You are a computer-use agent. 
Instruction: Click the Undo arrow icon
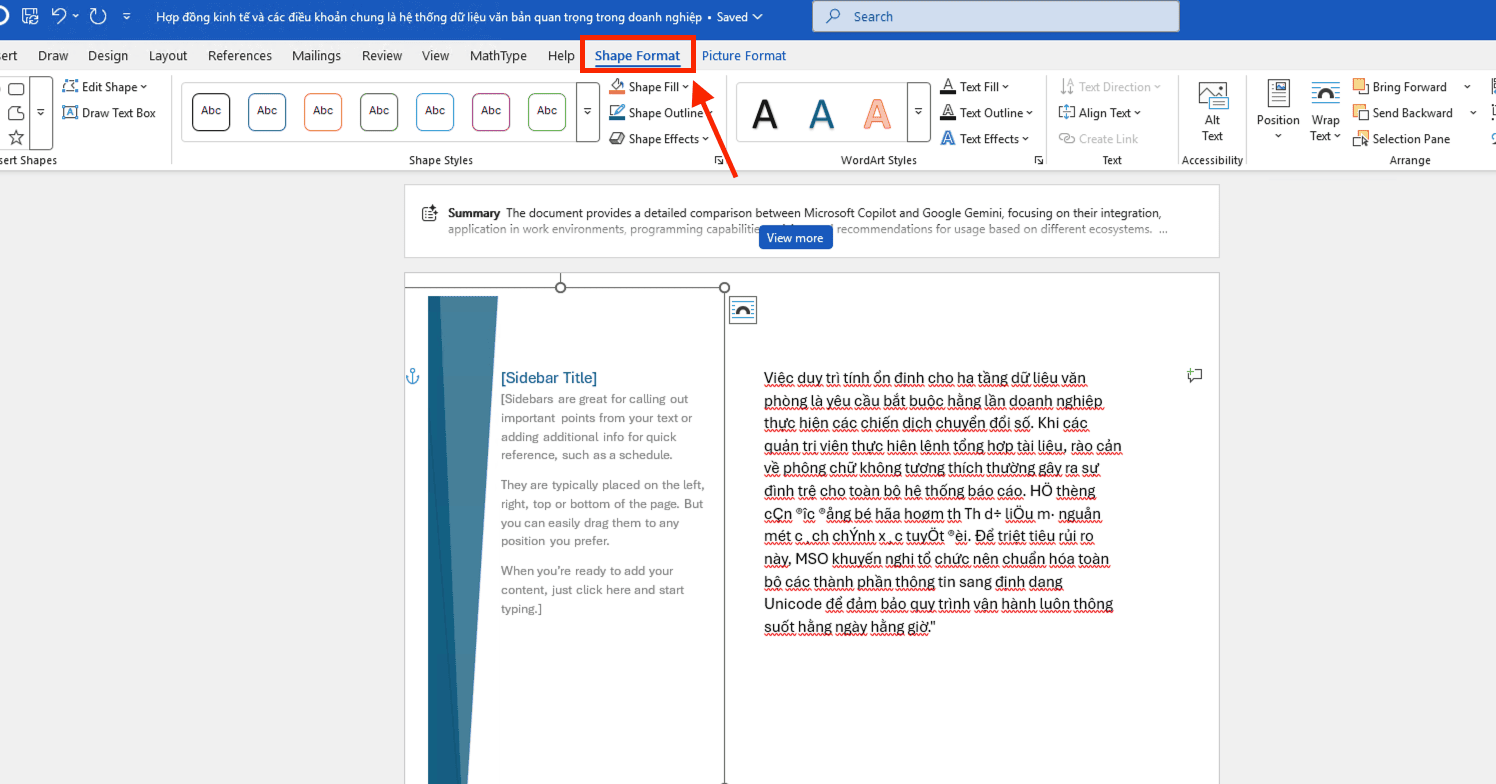pos(59,16)
